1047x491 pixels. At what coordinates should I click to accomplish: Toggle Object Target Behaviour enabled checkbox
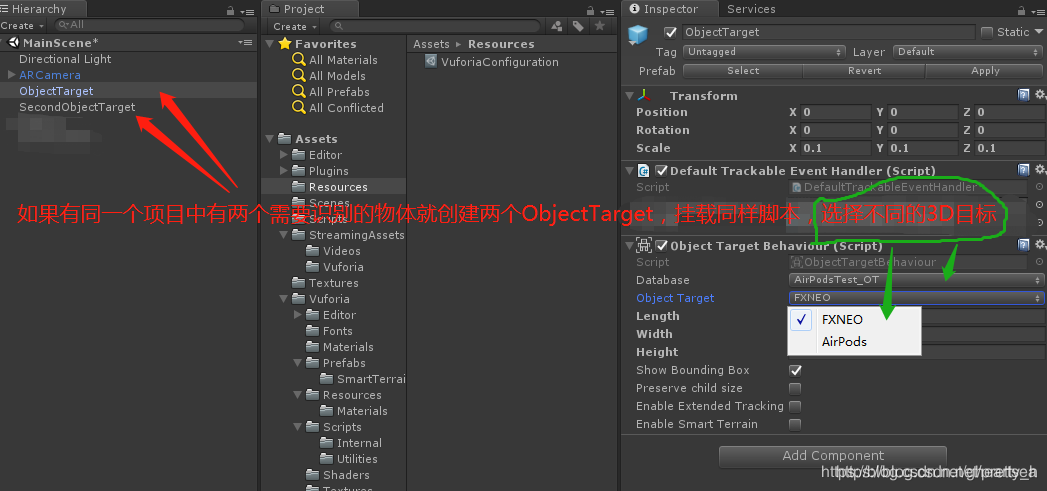pyautogui.click(x=662, y=245)
